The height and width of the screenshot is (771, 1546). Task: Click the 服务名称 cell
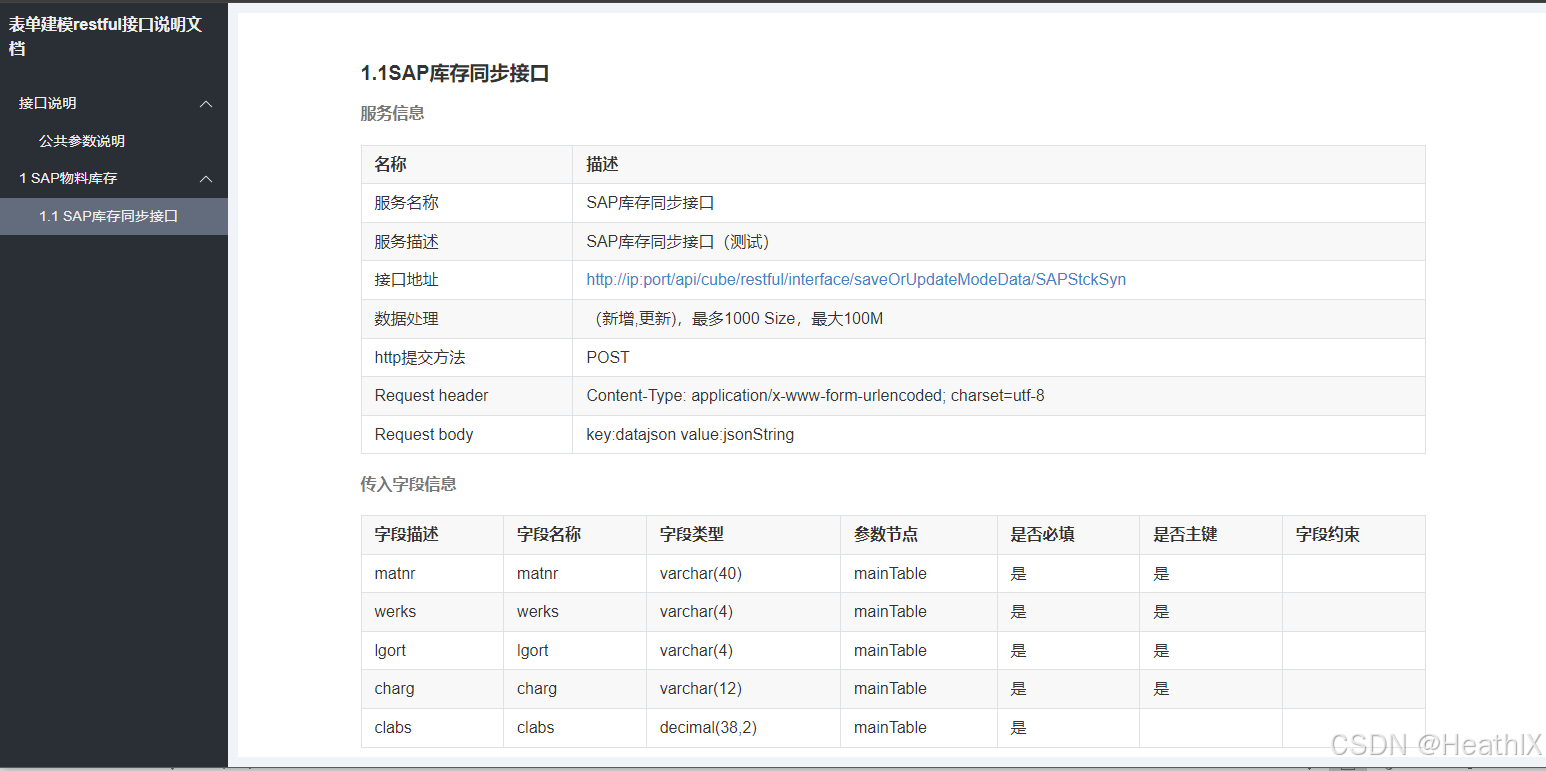pyautogui.click(x=467, y=203)
